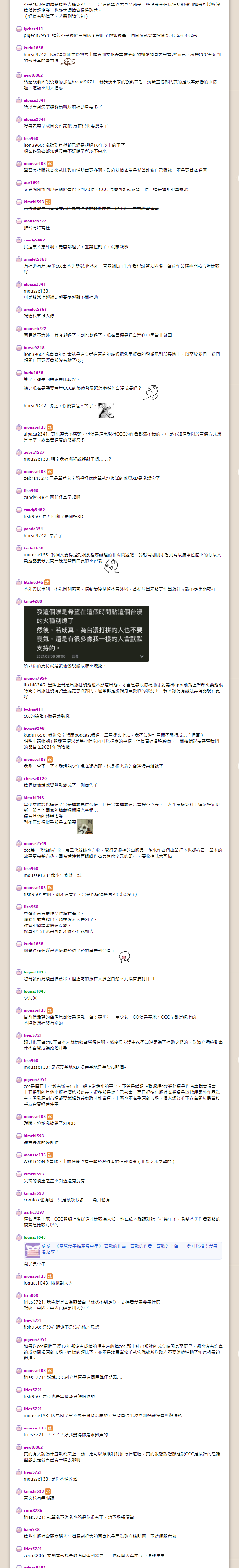
Task: Click the avatar icon beside ham538
Action: 19,1529
